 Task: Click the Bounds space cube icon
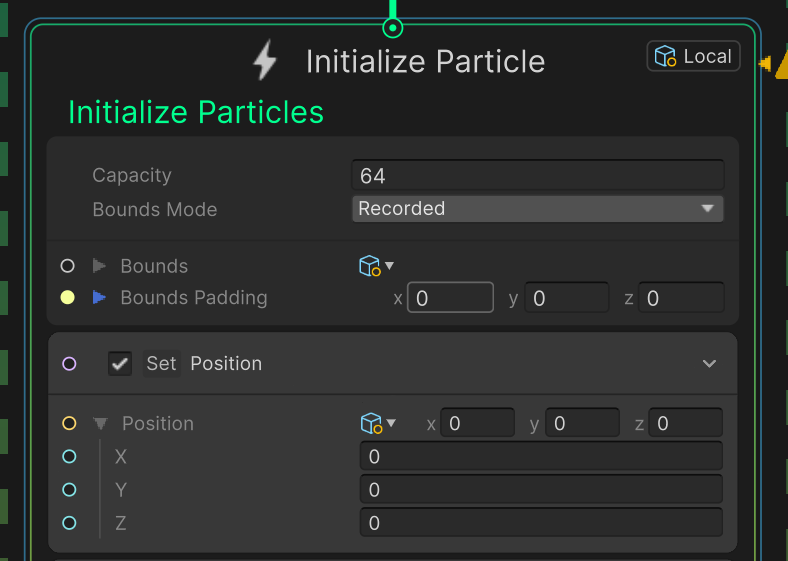[x=370, y=265]
